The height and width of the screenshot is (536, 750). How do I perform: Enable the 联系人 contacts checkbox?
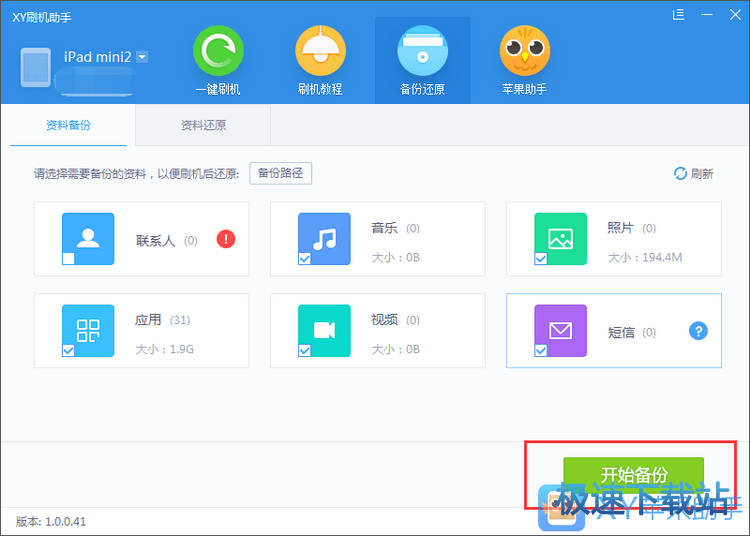pyautogui.click(x=68, y=259)
